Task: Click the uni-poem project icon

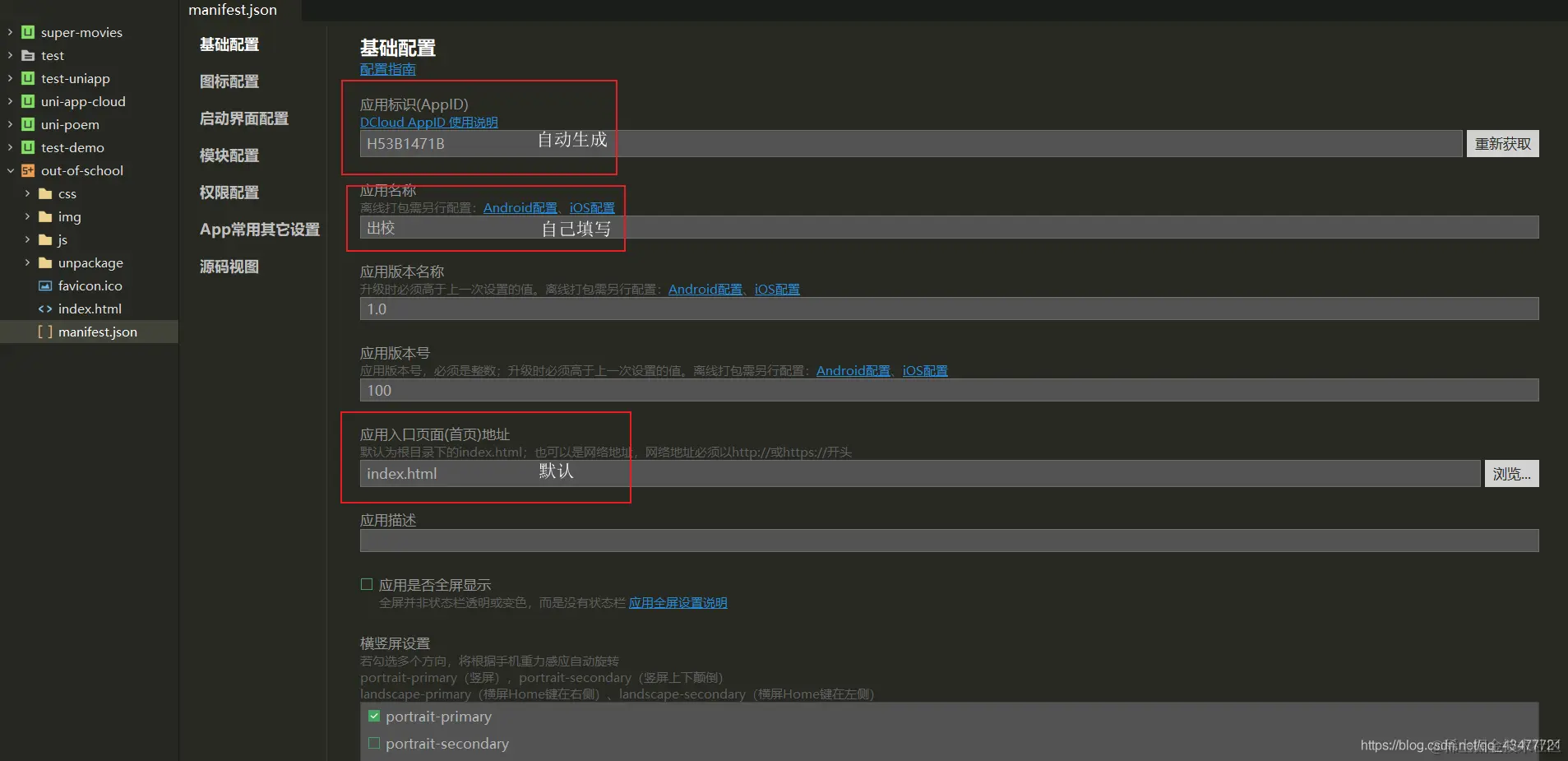Action: [27, 124]
